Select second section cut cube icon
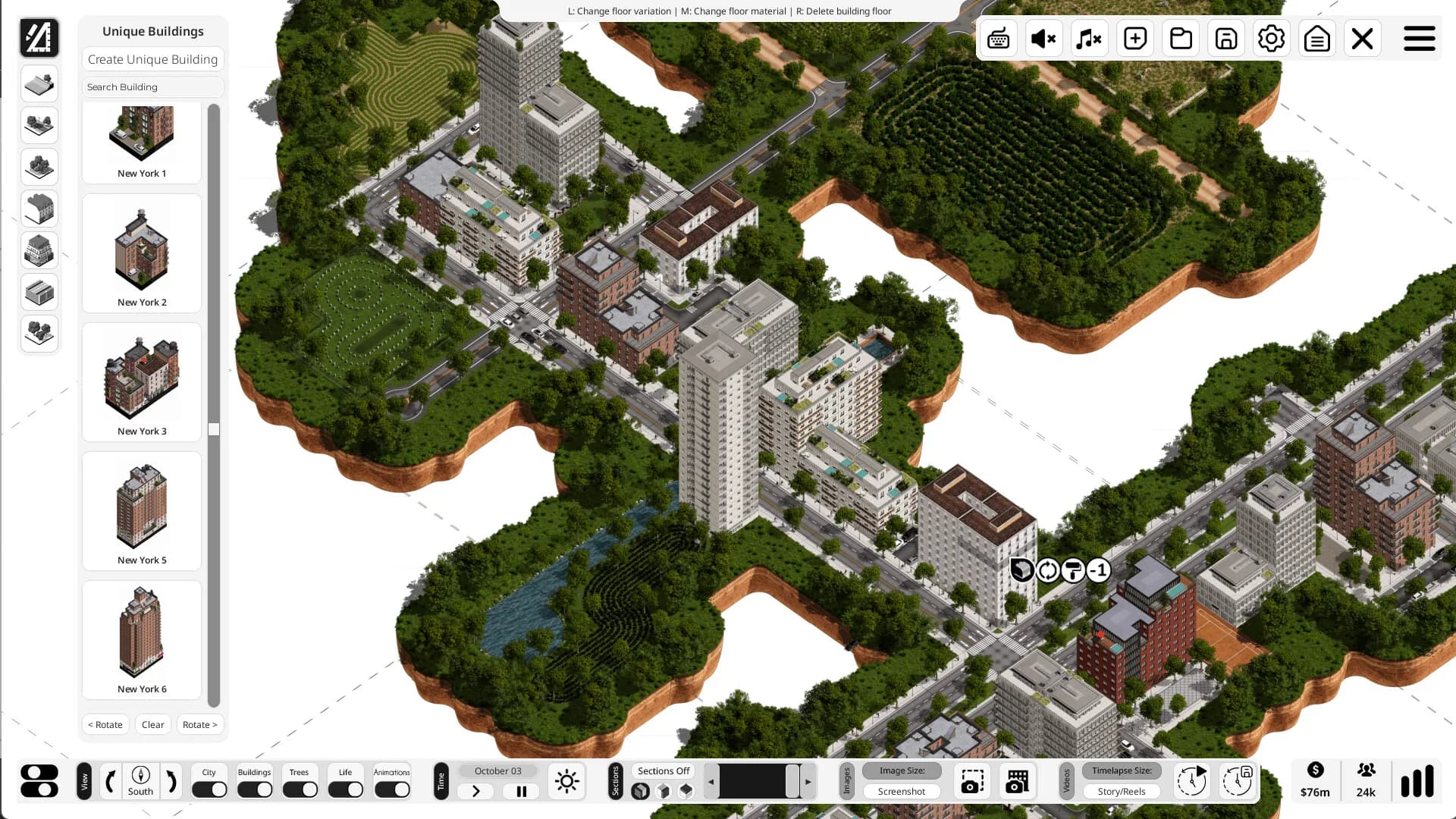Image resolution: width=1456 pixels, height=819 pixels. pyautogui.click(x=664, y=791)
